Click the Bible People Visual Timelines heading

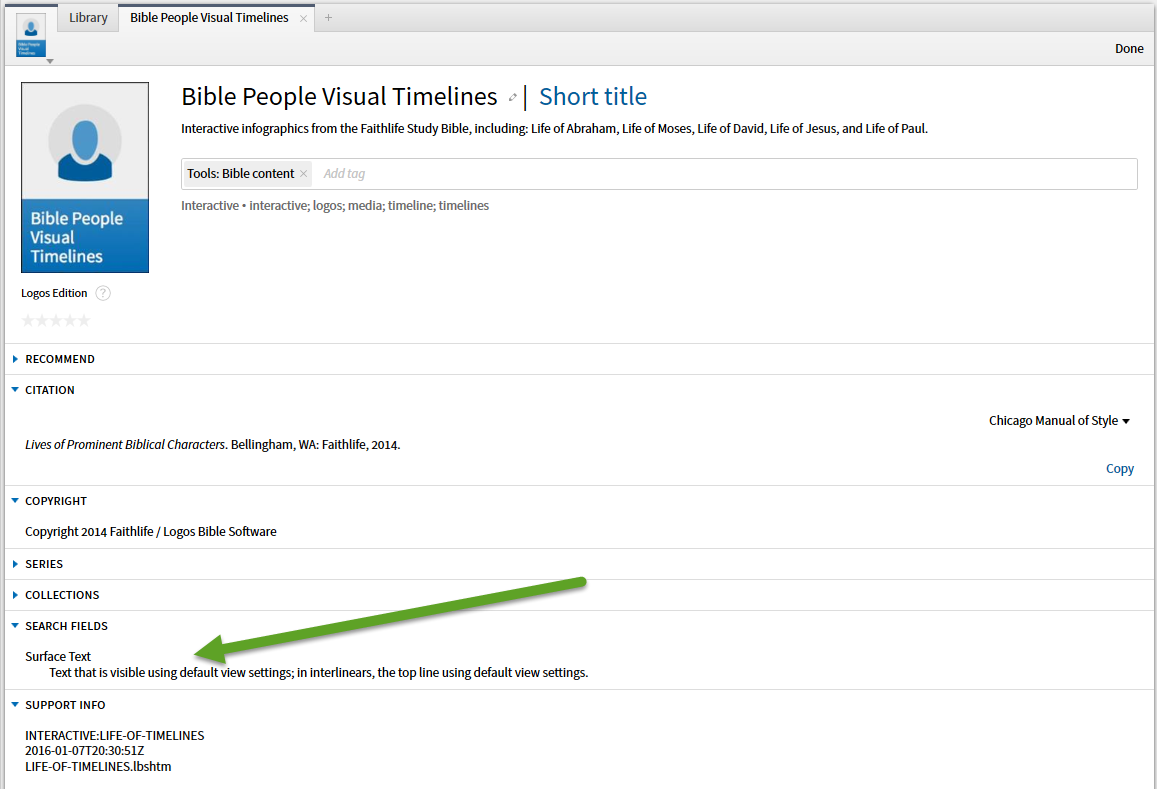[339, 97]
